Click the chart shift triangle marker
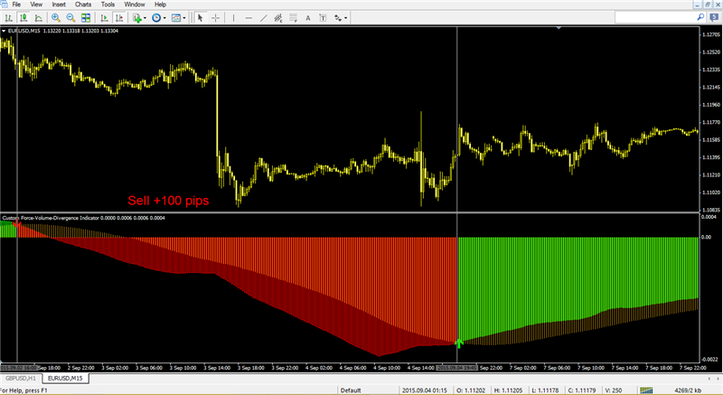This screenshot has height=395, width=723. pos(558,28)
